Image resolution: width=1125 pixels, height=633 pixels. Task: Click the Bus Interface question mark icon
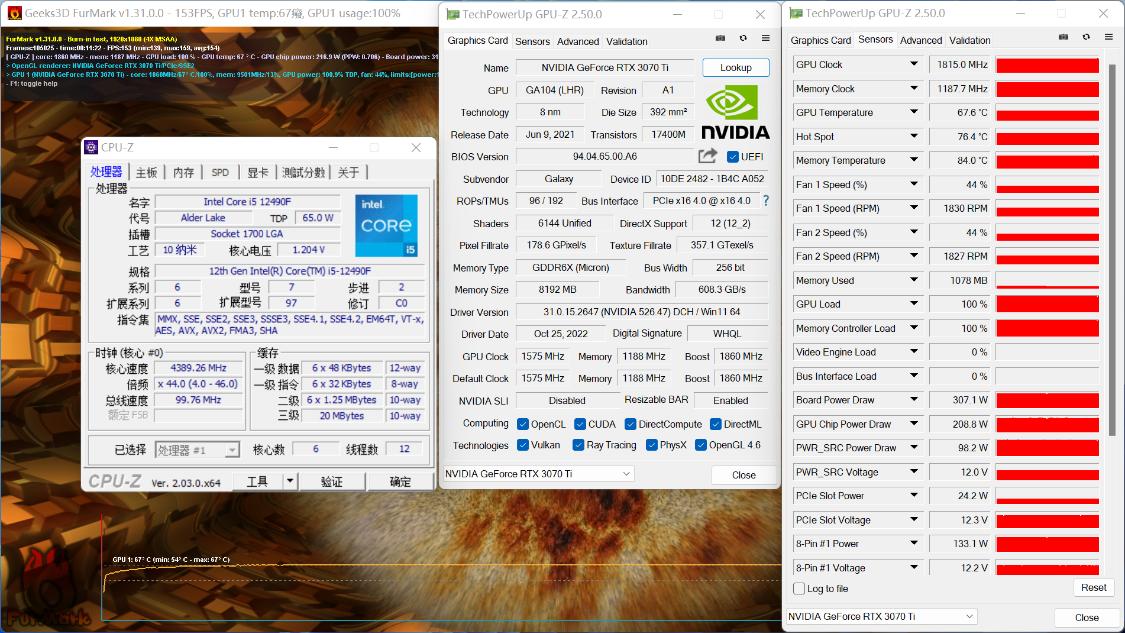pos(766,201)
